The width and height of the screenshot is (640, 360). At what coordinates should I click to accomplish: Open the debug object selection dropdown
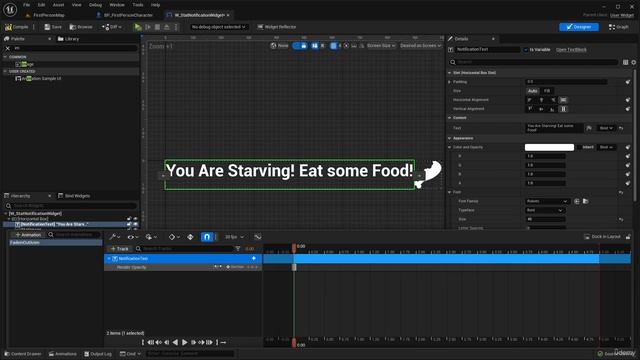pos(218,27)
